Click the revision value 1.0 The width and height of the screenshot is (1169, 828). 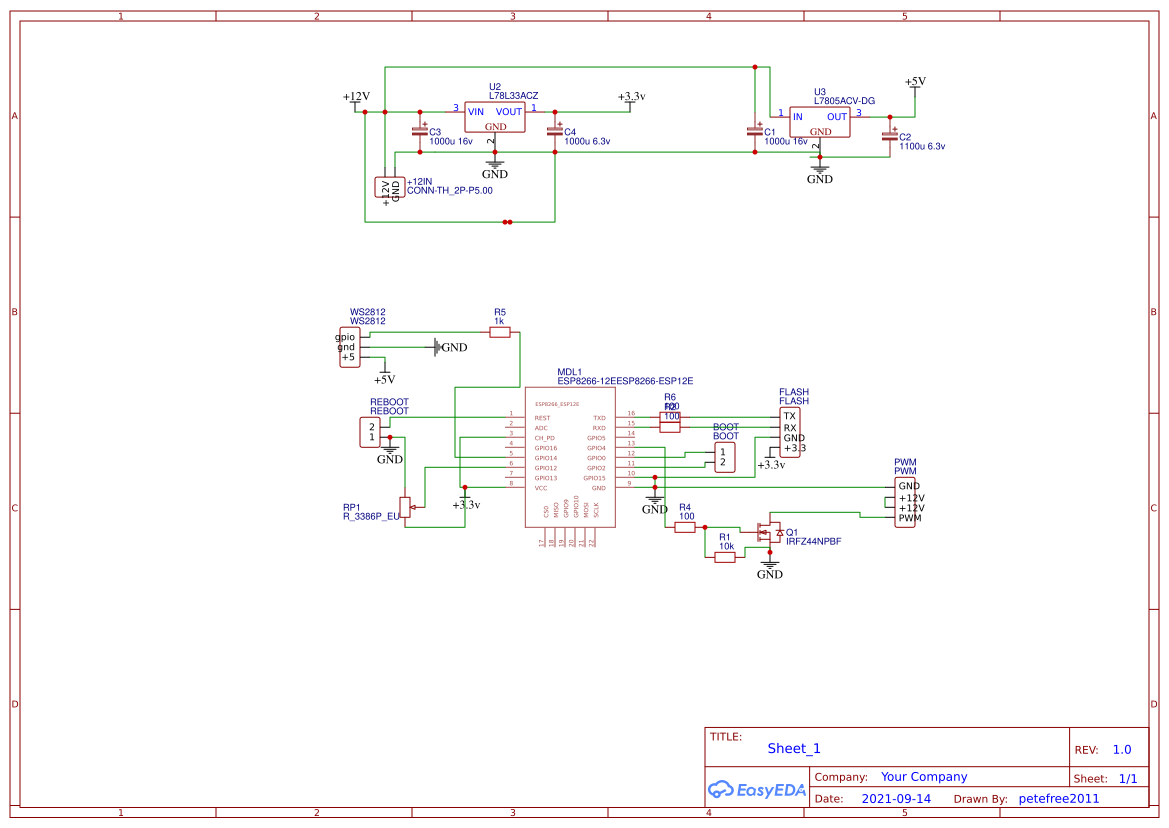click(1121, 749)
